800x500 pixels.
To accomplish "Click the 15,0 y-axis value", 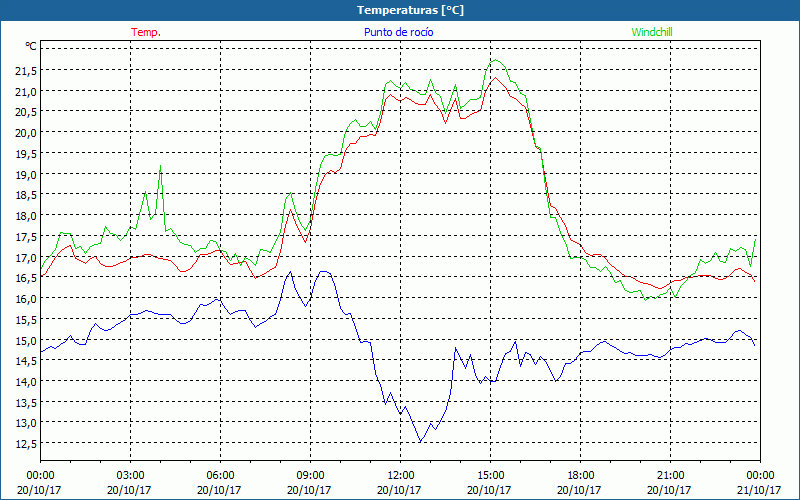I will click(x=26, y=340).
